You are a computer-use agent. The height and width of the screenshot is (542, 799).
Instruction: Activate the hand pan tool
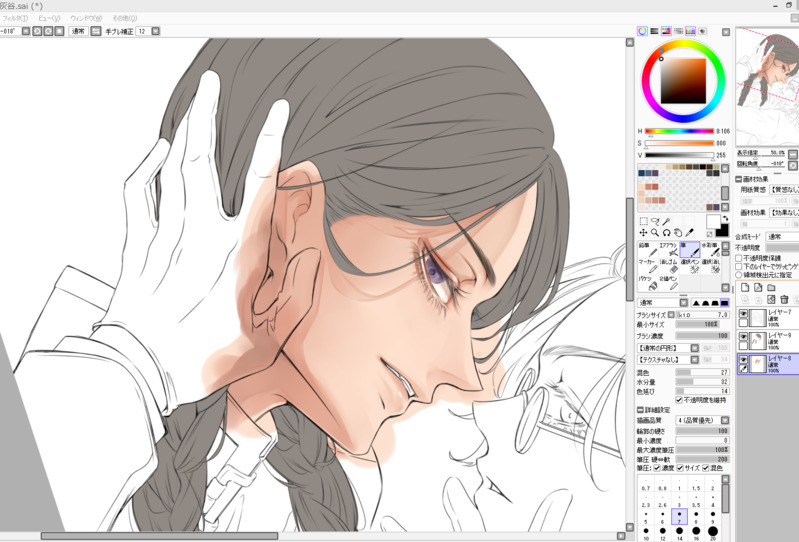pyautogui.click(x=677, y=232)
